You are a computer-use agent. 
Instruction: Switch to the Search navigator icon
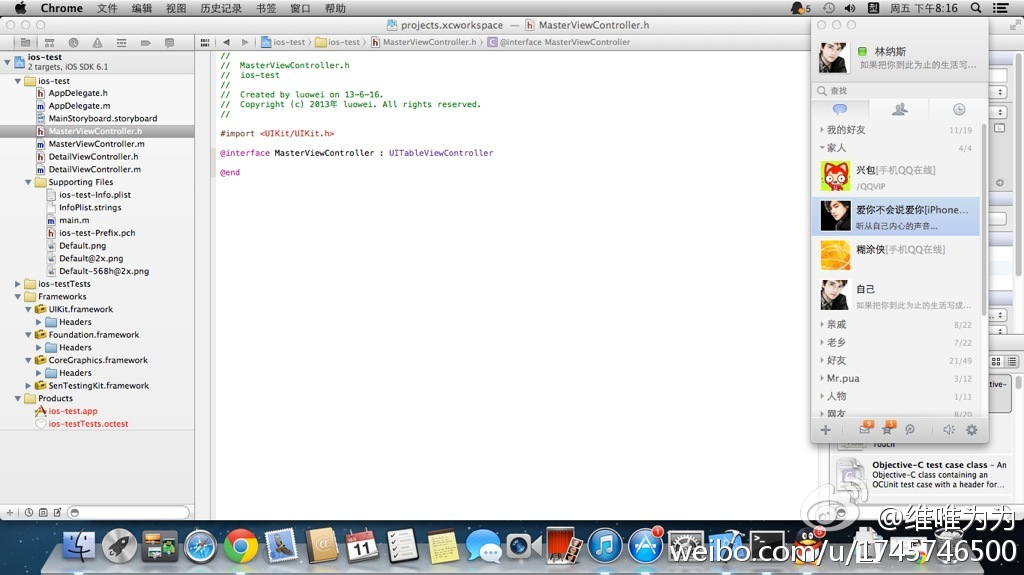tap(74, 43)
